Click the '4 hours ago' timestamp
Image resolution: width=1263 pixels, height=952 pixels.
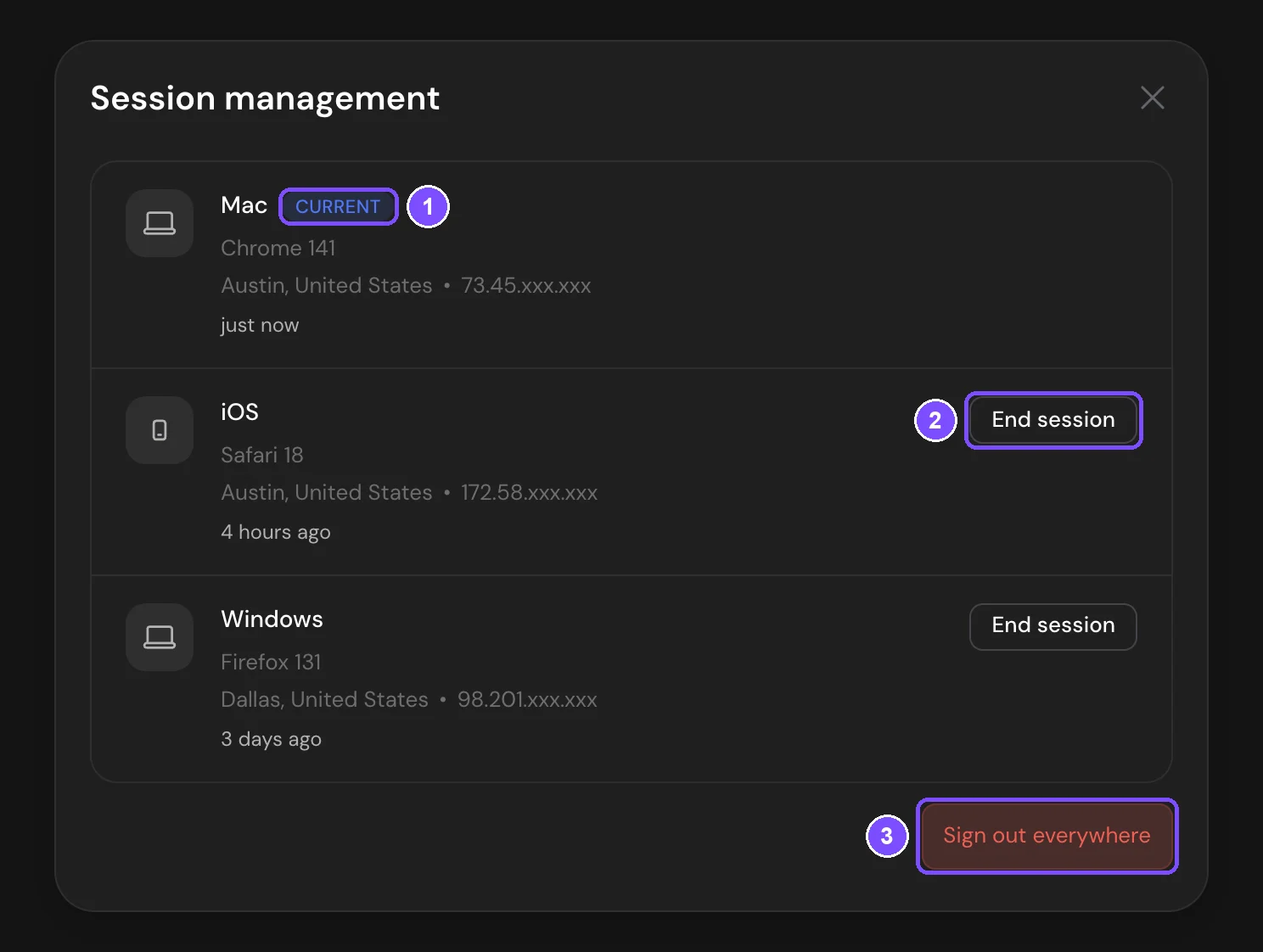pyautogui.click(x=276, y=532)
